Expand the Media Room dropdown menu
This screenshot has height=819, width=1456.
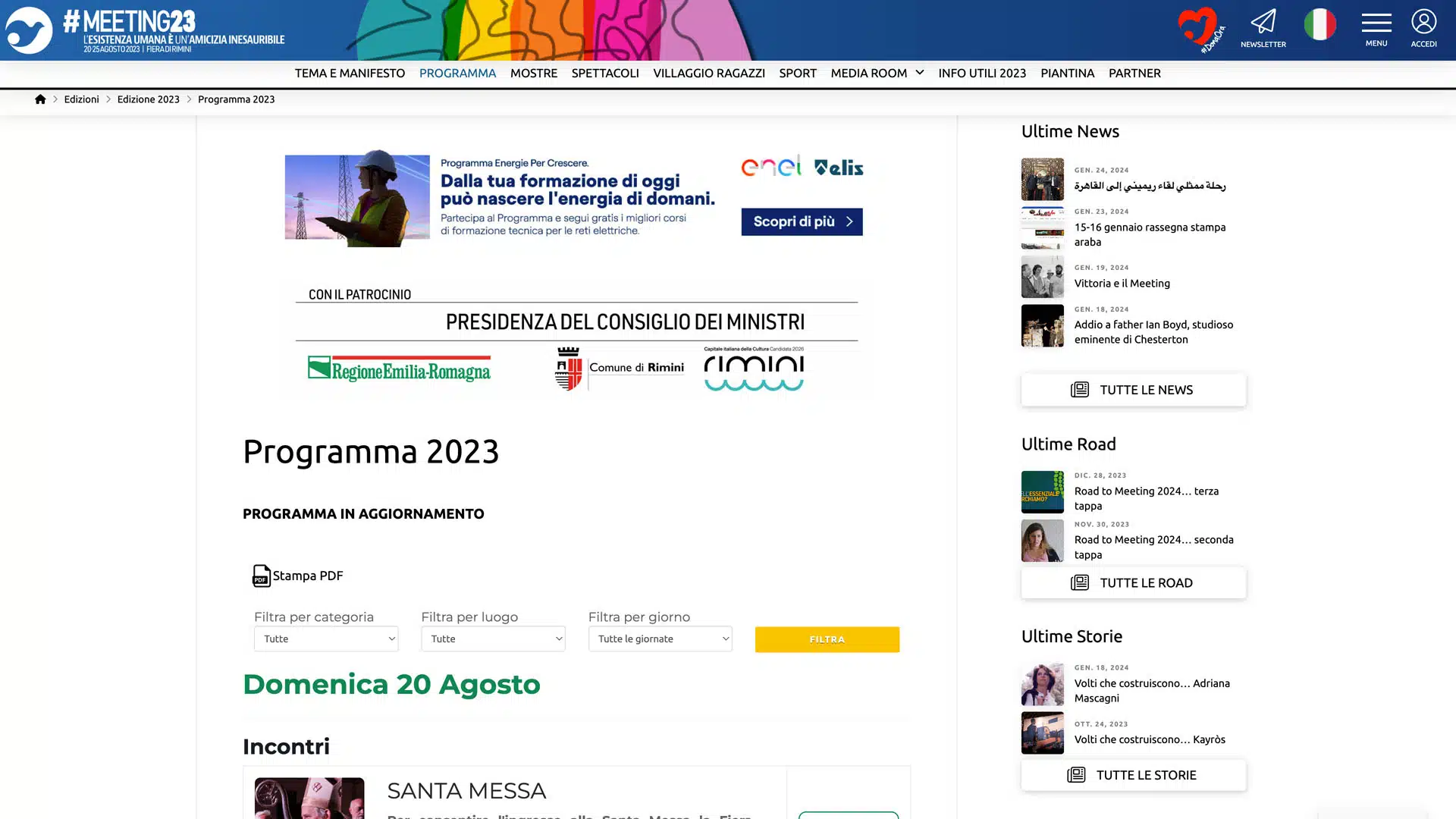877,74
